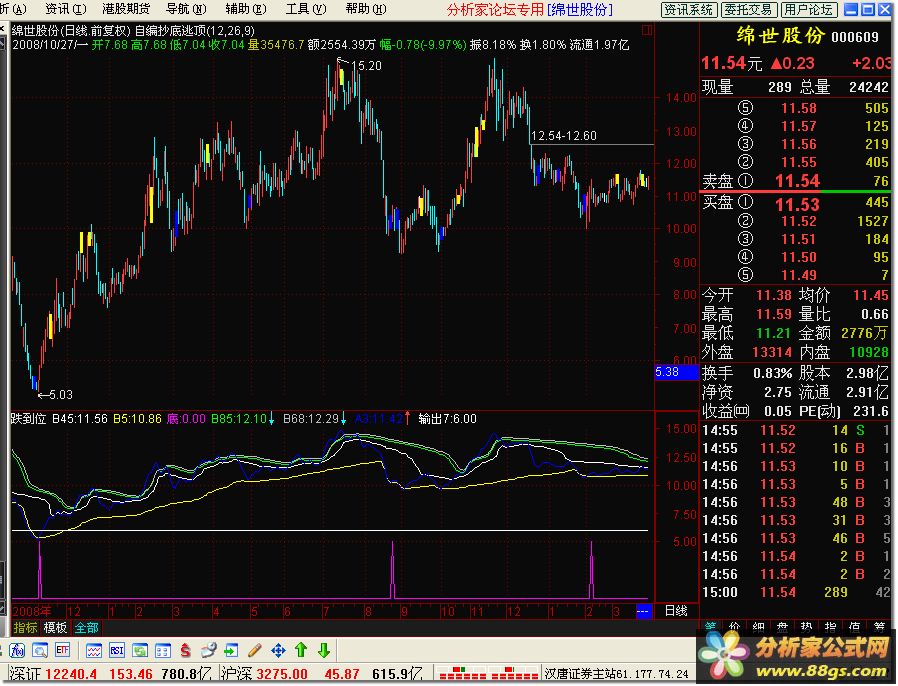Click the 用户论坛 button
The width and height of the screenshot is (898, 686).
tap(809, 10)
